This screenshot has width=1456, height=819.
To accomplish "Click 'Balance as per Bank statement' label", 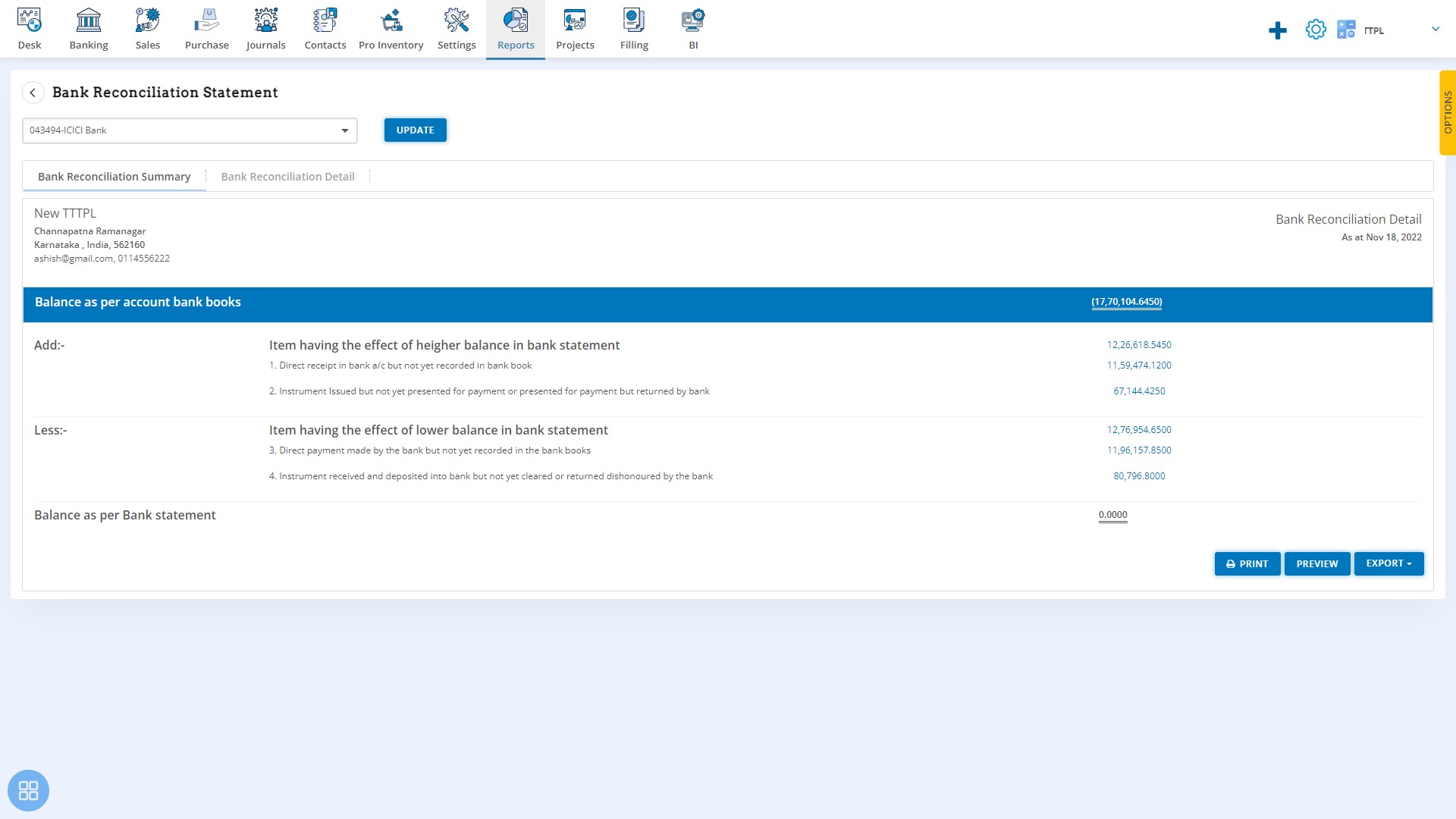I will tap(125, 515).
